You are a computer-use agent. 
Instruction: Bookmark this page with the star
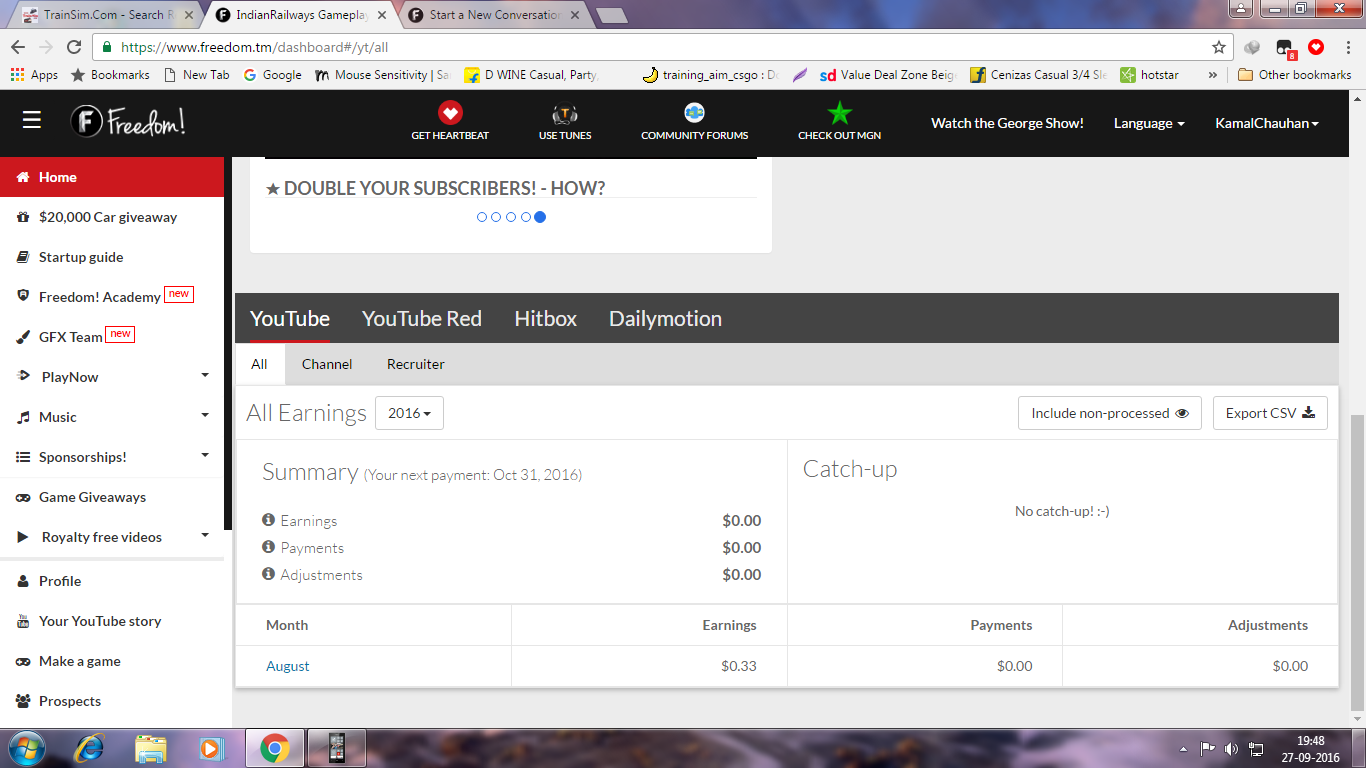click(1218, 47)
